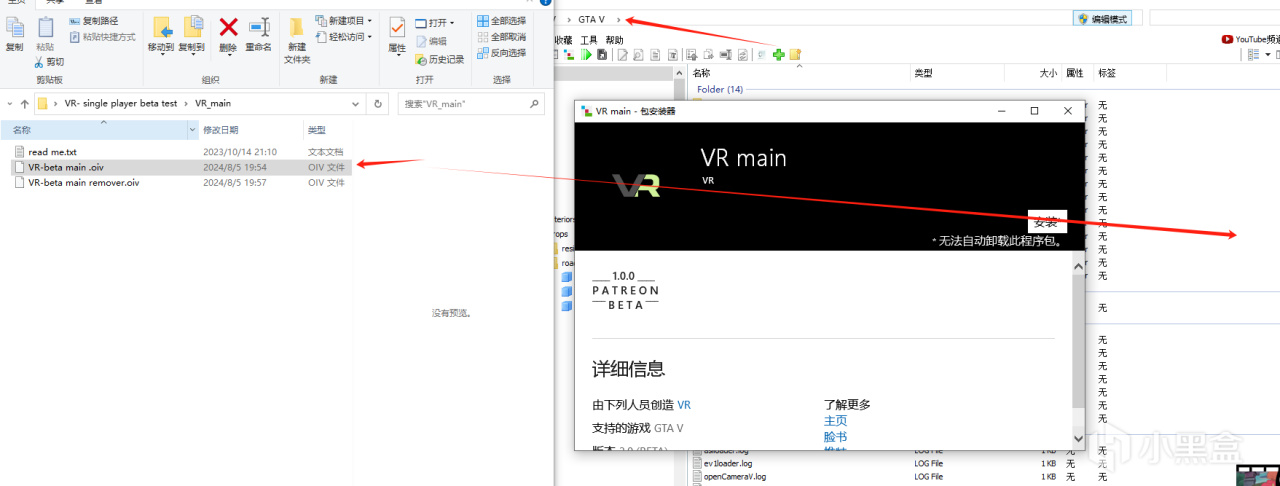
Task: Click the yellow new folder icon in OpenIV toolbar
Action: 795,55
